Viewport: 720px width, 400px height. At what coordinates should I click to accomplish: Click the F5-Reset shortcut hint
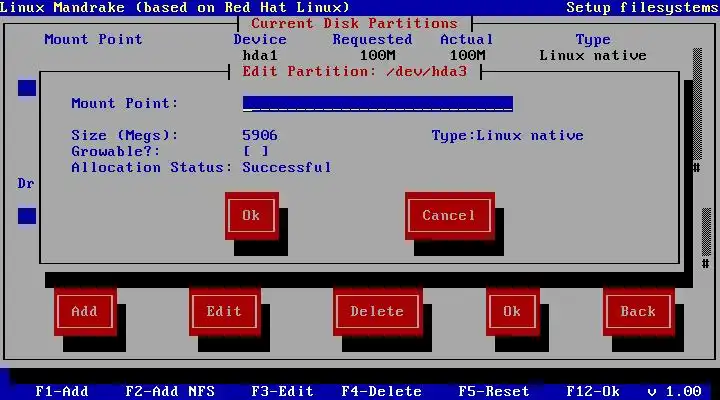tap(494, 391)
